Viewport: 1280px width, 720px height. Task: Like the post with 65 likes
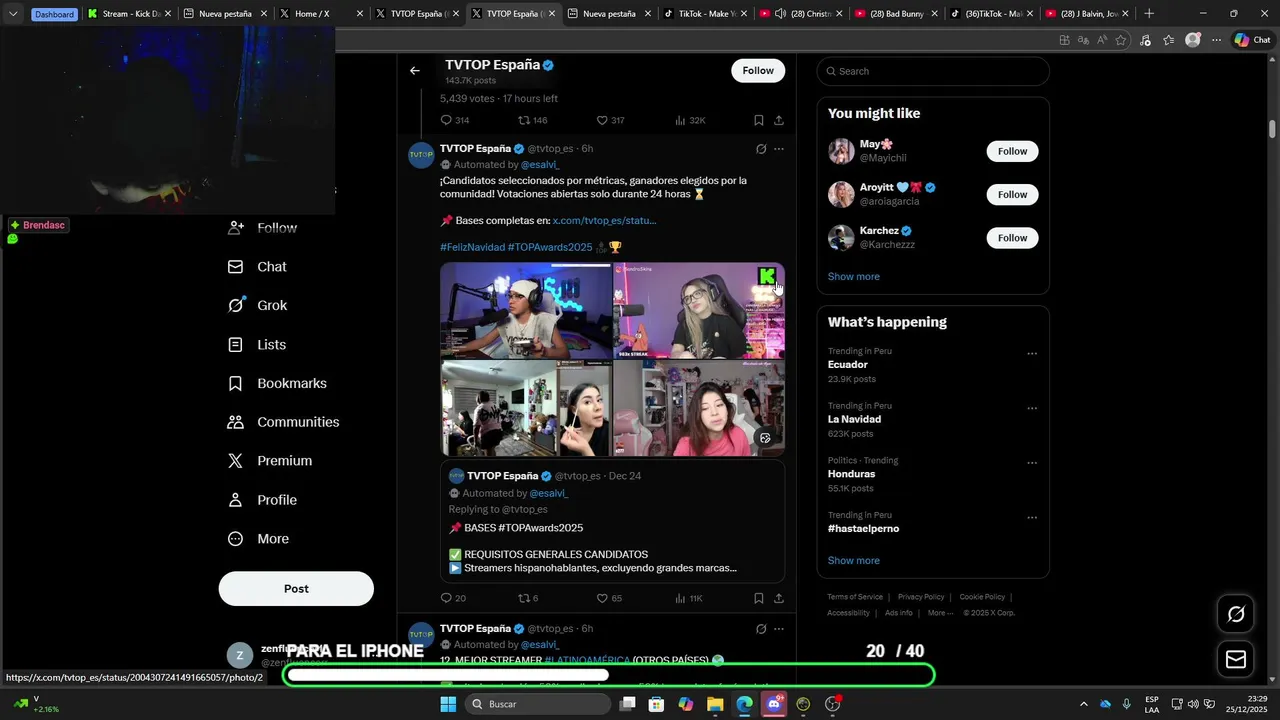click(609, 598)
